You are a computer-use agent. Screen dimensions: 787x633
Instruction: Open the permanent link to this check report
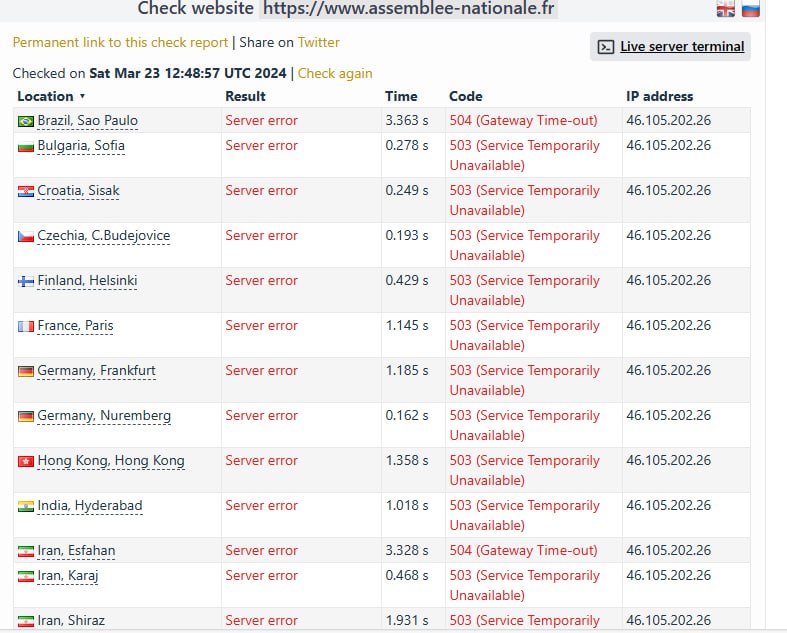(x=120, y=42)
